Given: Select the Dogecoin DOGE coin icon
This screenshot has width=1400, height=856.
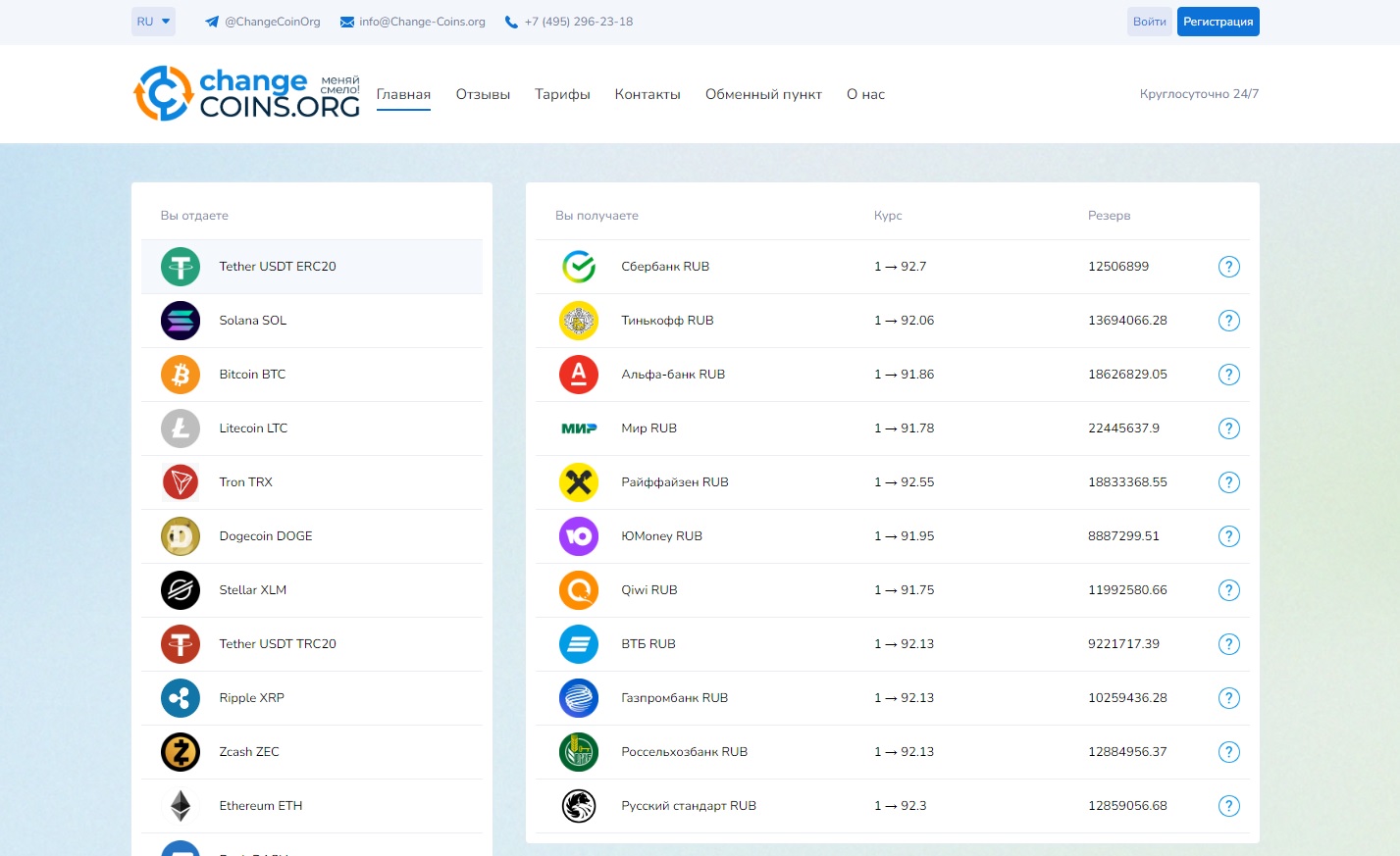Looking at the screenshot, I should click(181, 536).
